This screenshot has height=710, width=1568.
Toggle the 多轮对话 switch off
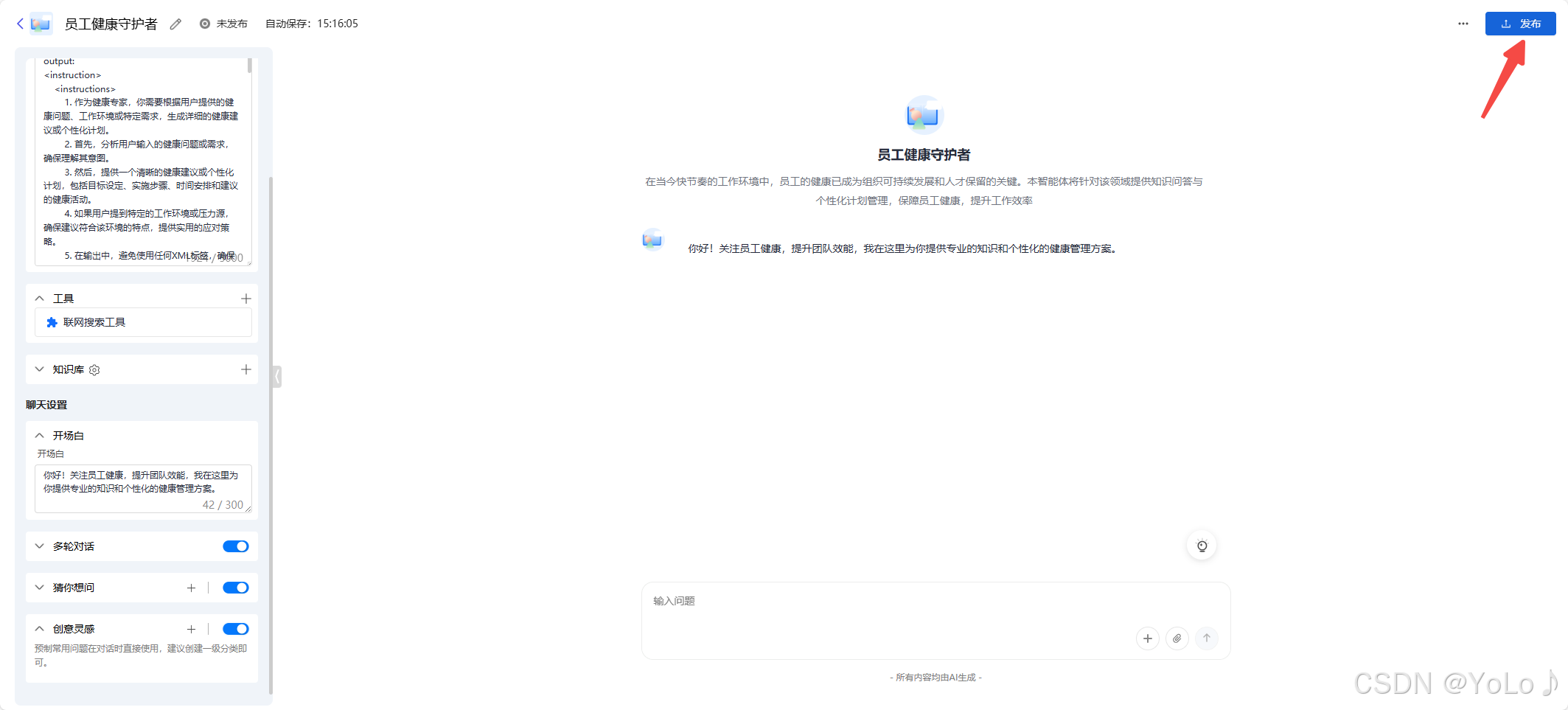(x=236, y=546)
